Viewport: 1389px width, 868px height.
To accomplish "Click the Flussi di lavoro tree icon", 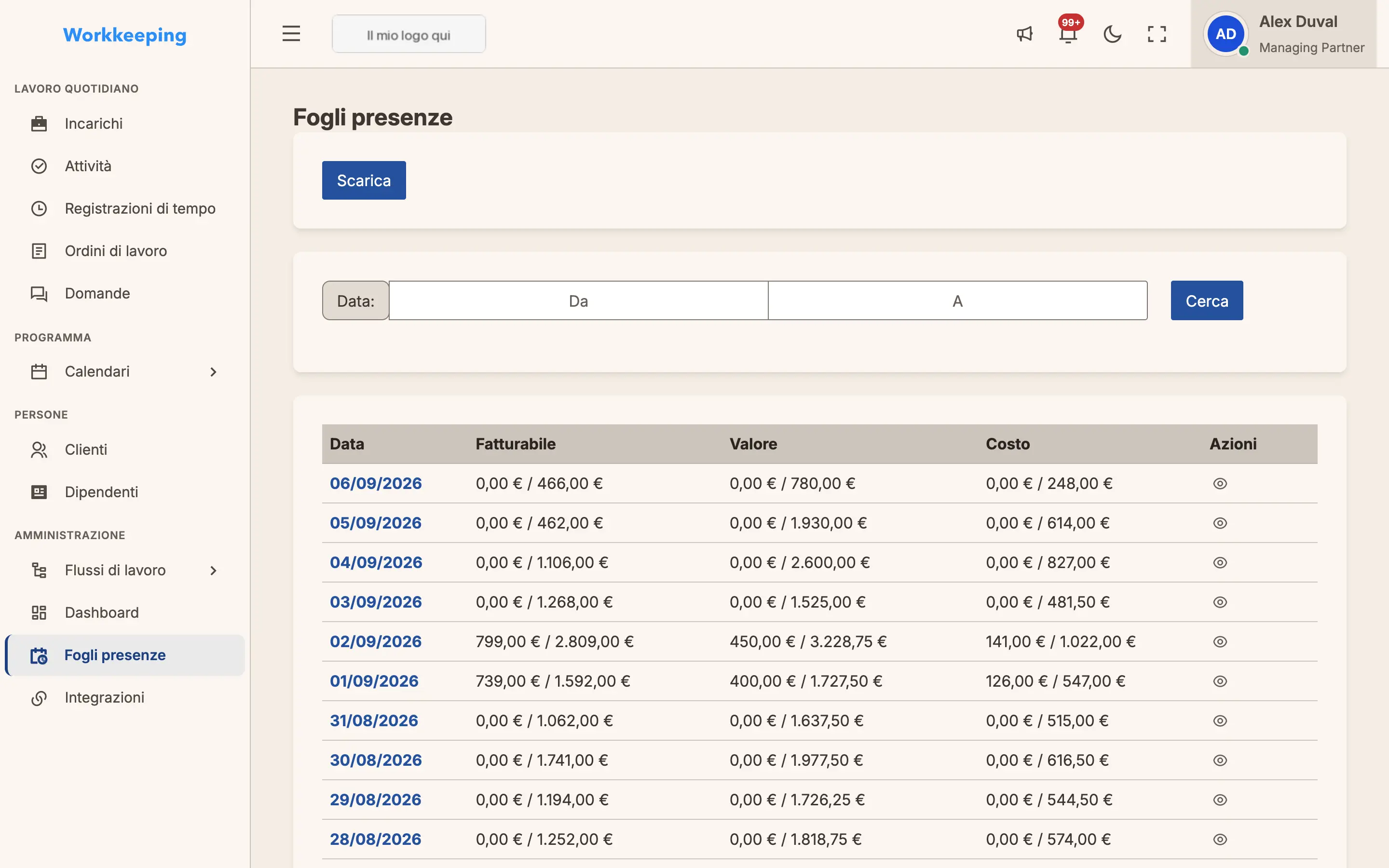I will point(39,570).
